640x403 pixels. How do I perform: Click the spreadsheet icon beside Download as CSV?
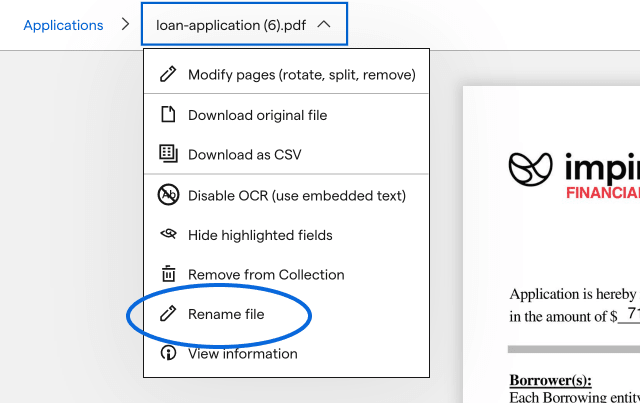tap(168, 154)
